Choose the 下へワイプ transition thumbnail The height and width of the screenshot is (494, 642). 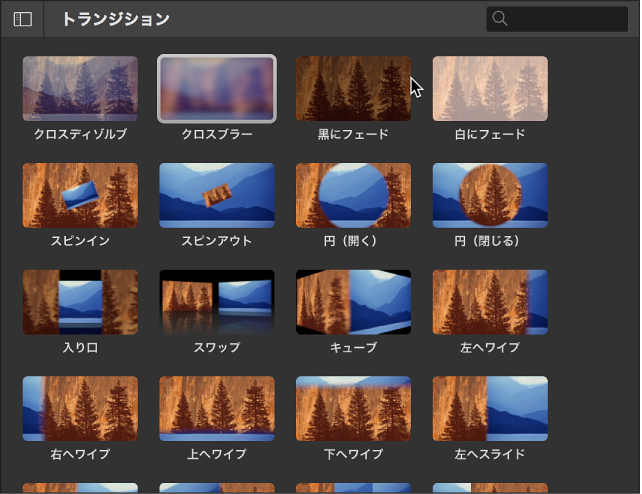[x=353, y=408]
